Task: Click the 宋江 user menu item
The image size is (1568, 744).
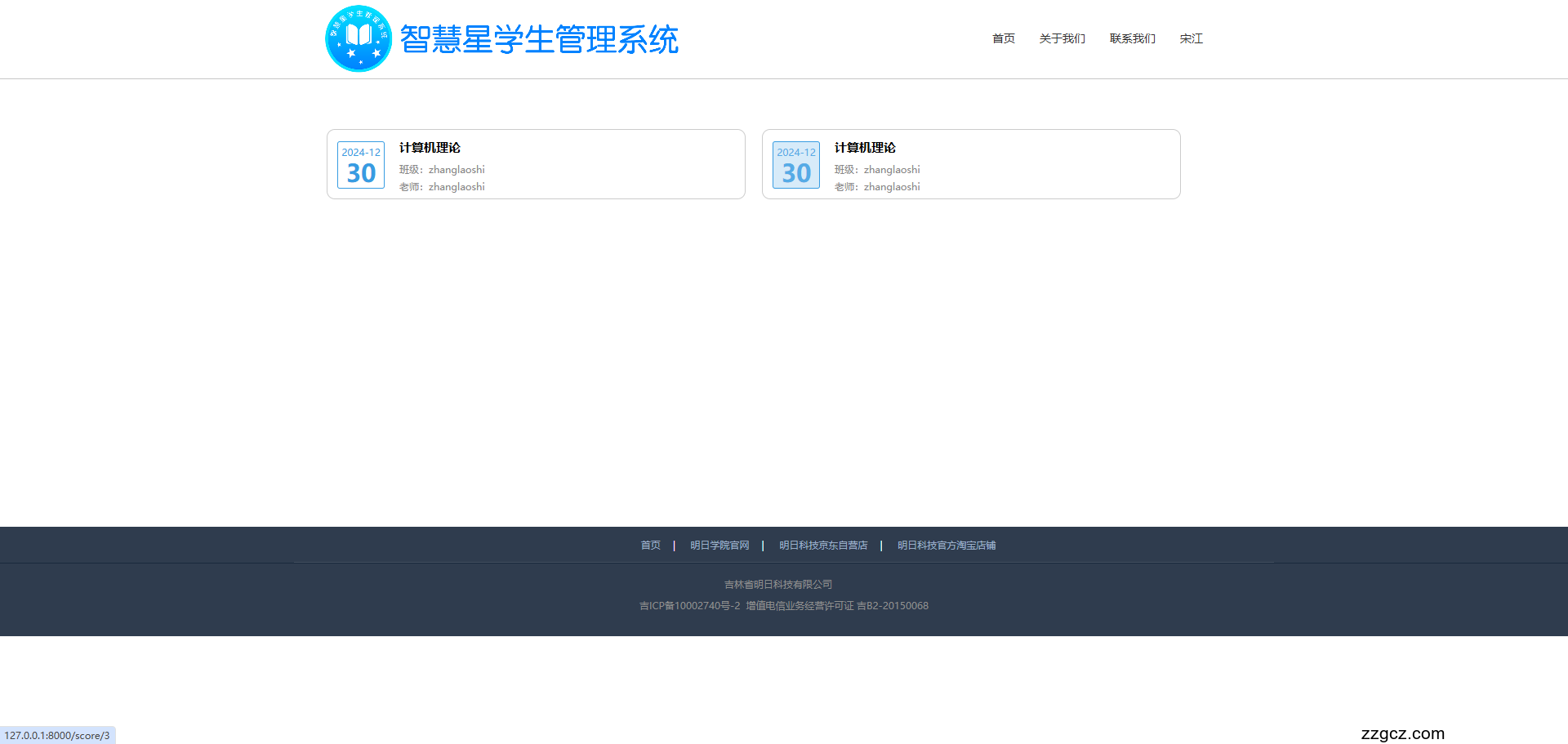Action: tap(1191, 38)
